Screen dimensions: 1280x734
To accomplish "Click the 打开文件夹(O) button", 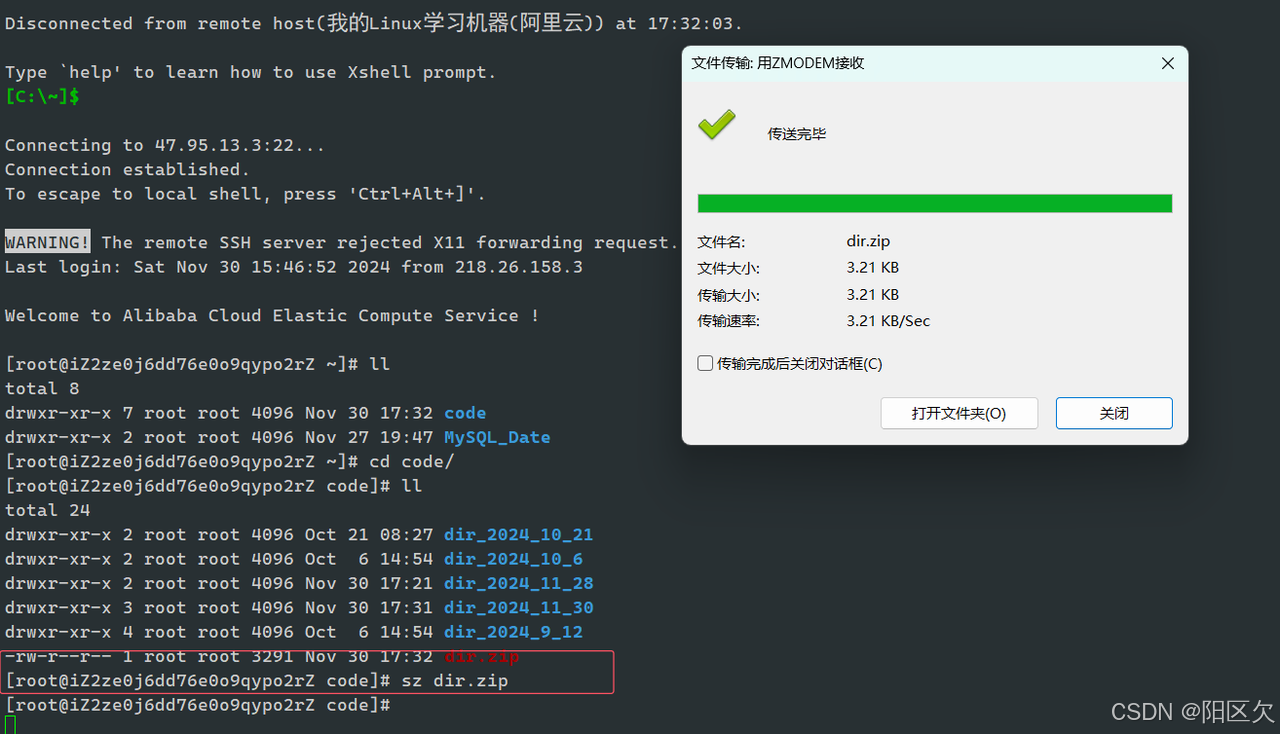I will 959,413.
